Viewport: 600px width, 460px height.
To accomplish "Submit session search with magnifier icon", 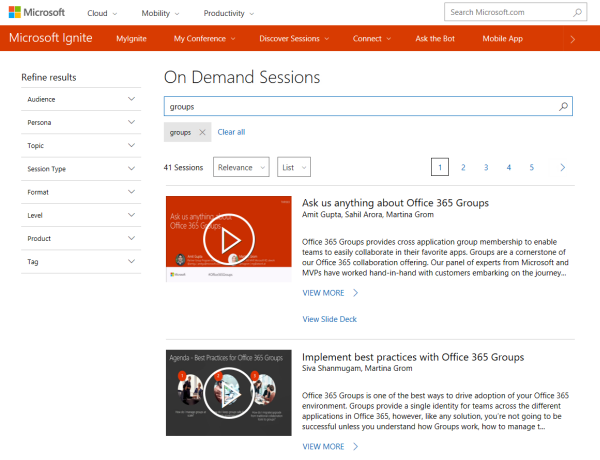I will coord(563,105).
